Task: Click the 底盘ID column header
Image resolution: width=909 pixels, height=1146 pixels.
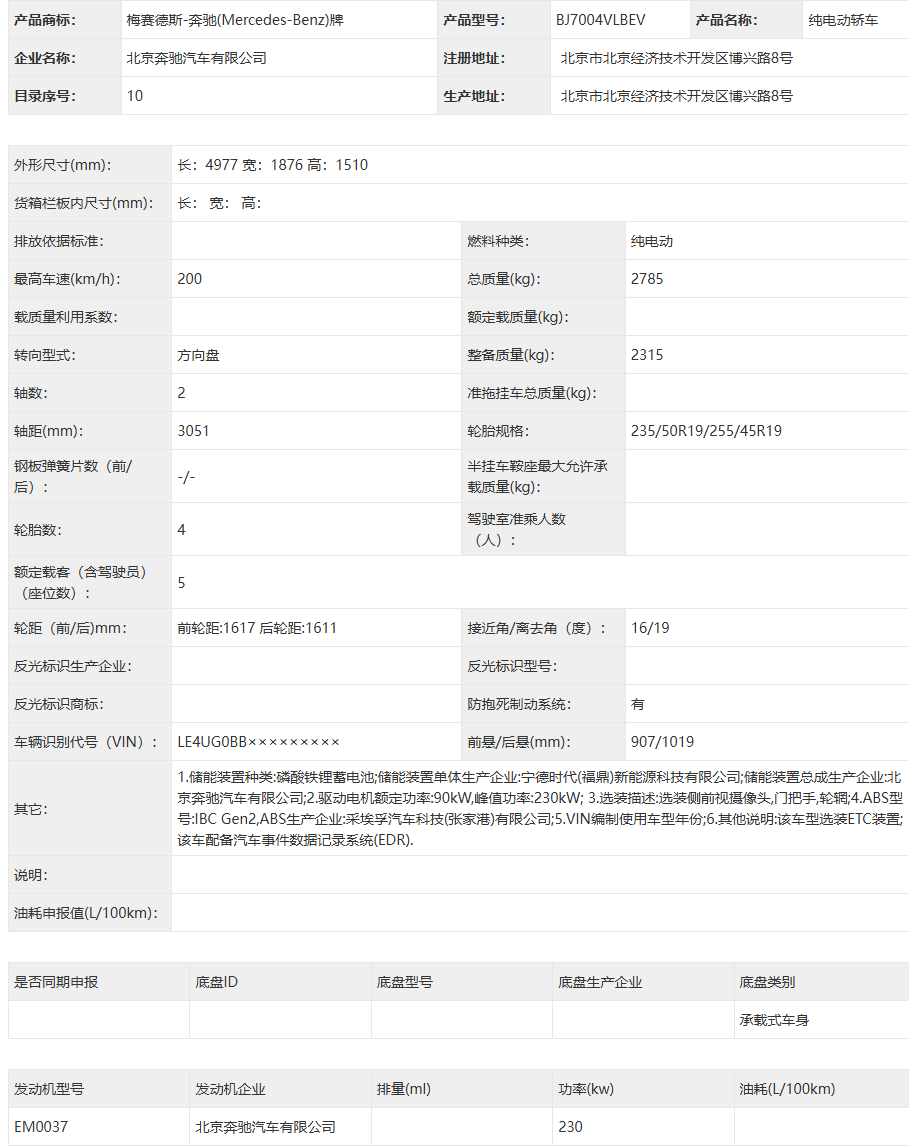Action: tap(216, 982)
